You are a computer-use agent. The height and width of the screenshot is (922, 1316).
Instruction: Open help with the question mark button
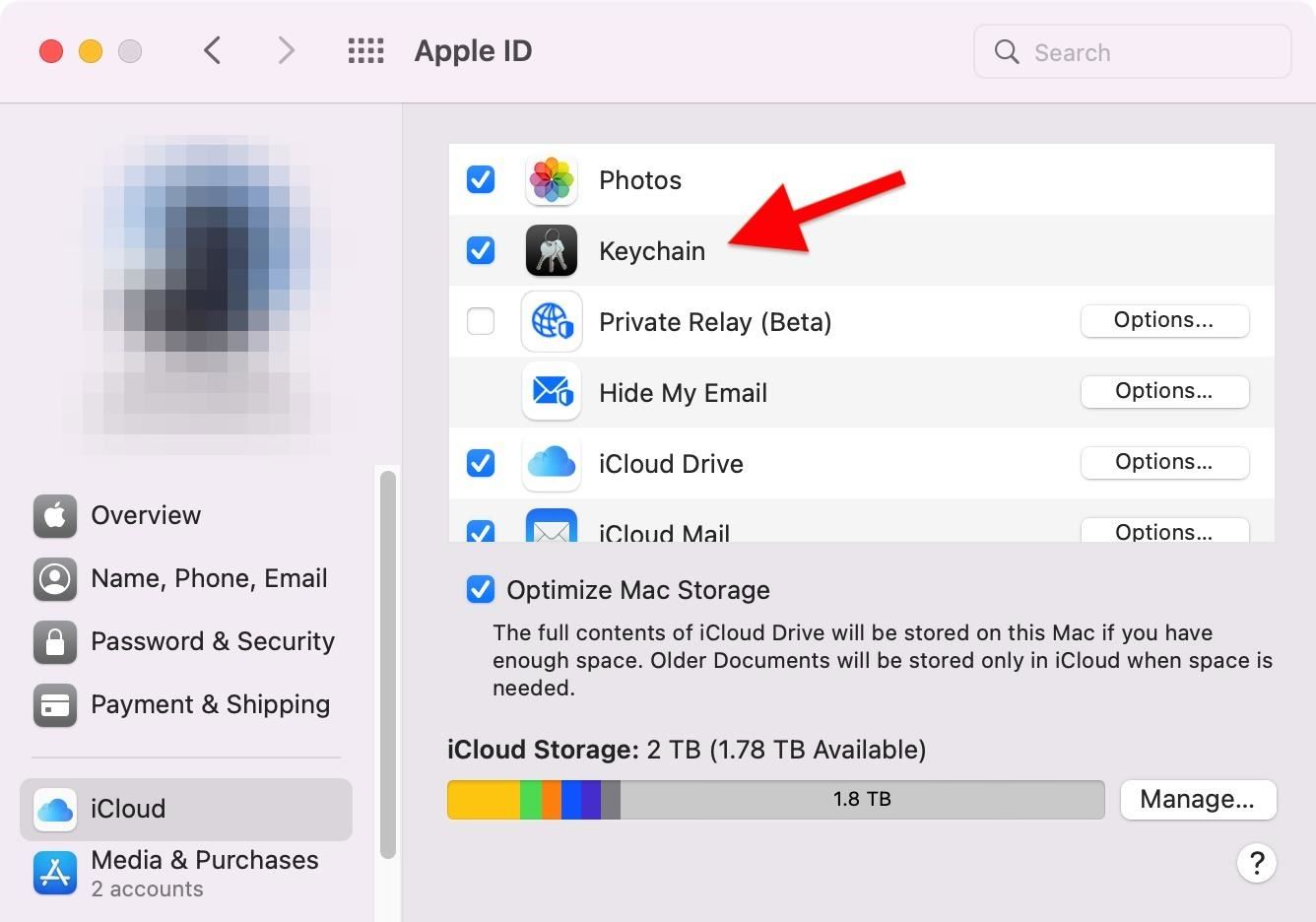[x=1257, y=863]
